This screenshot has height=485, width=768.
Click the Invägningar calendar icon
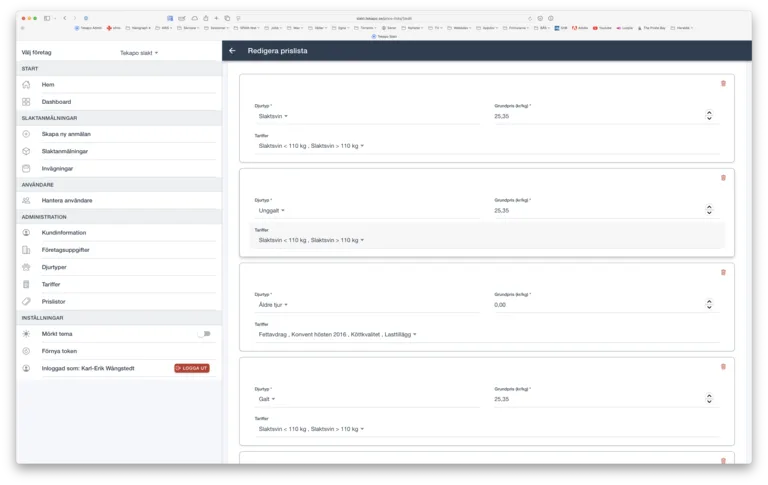tap(26, 169)
